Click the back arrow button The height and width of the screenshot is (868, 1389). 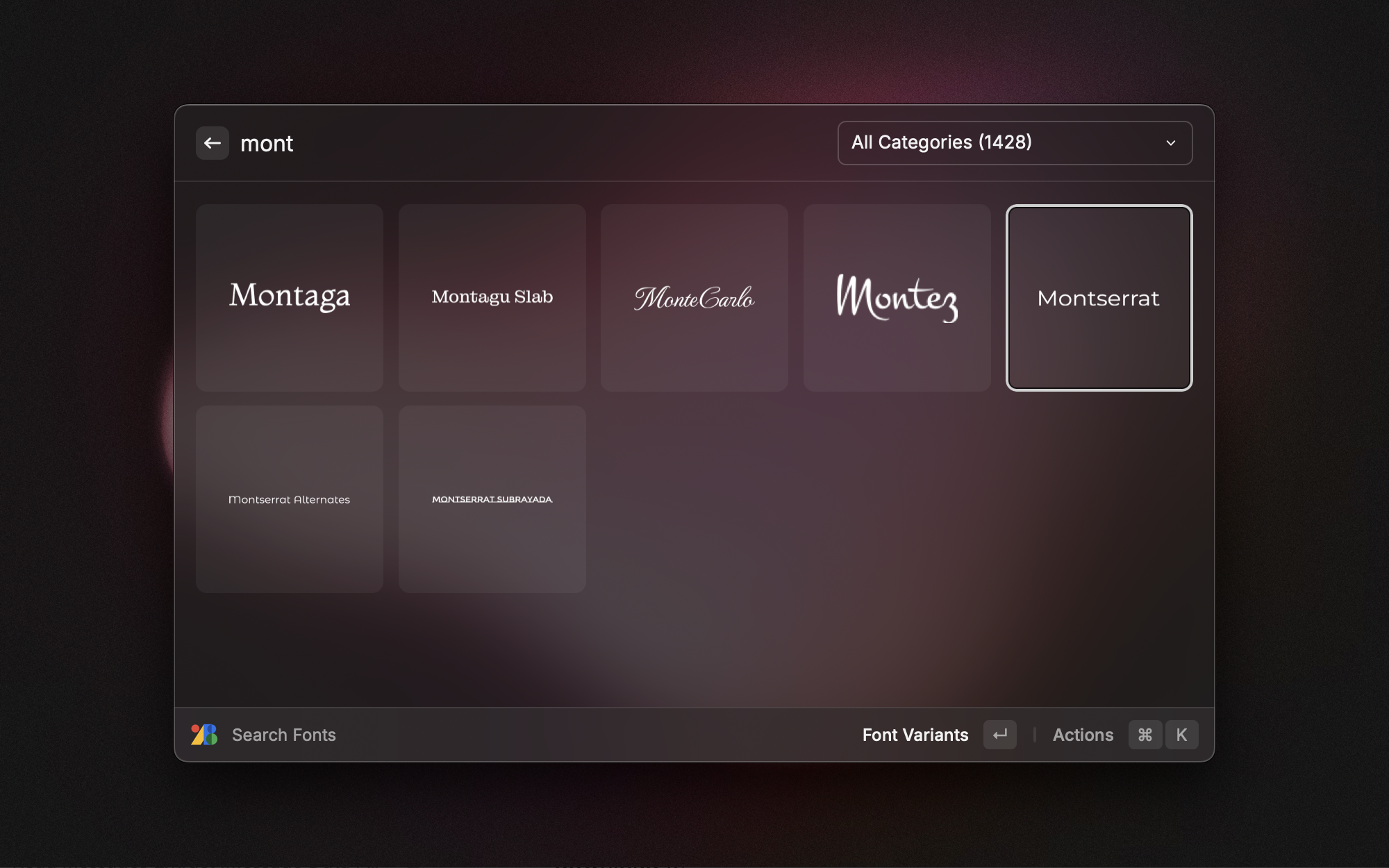[x=212, y=143]
